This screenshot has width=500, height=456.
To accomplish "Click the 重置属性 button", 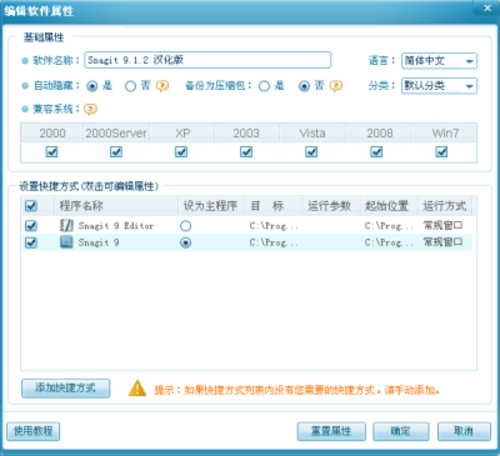I will [331, 431].
